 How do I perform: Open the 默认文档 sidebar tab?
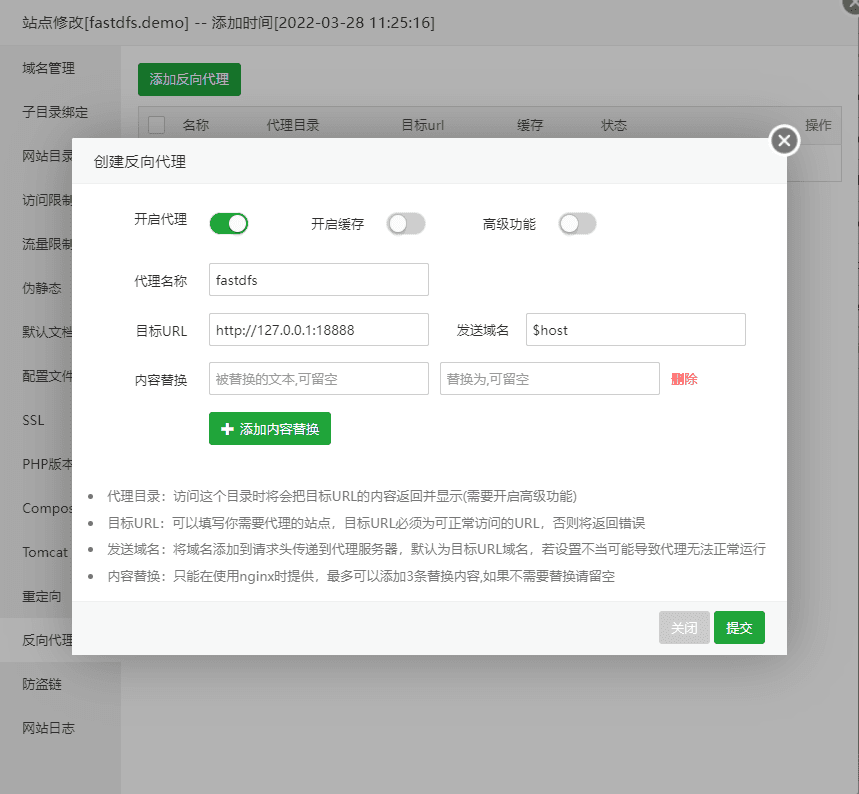pos(36,332)
